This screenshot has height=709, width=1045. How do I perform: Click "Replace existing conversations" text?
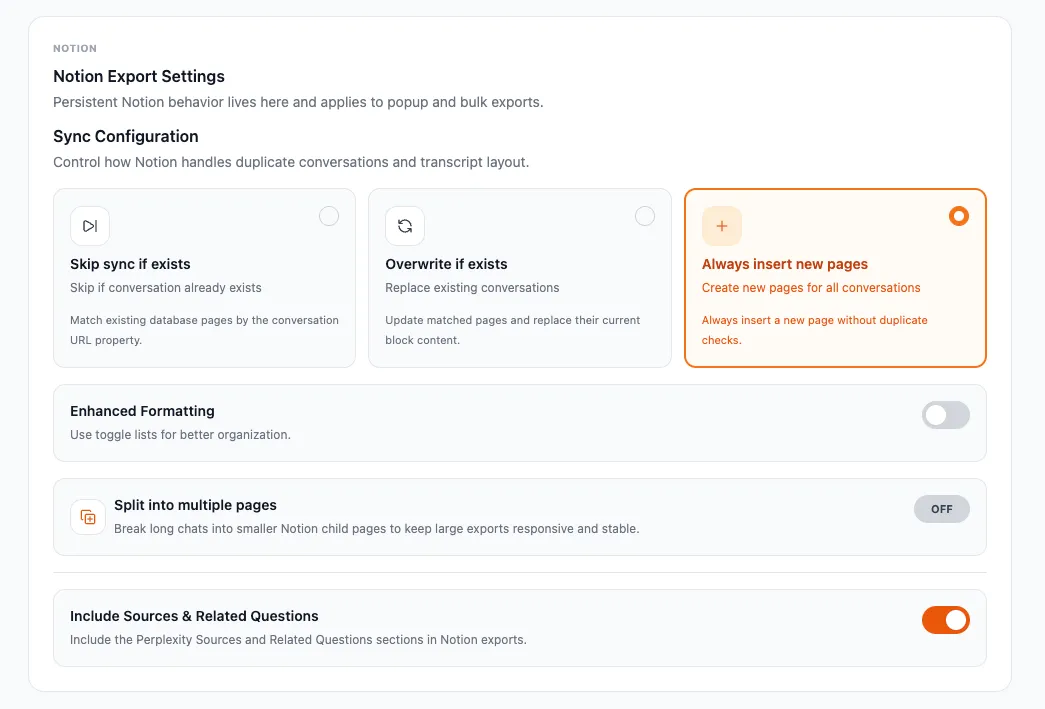(x=472, y=288)
